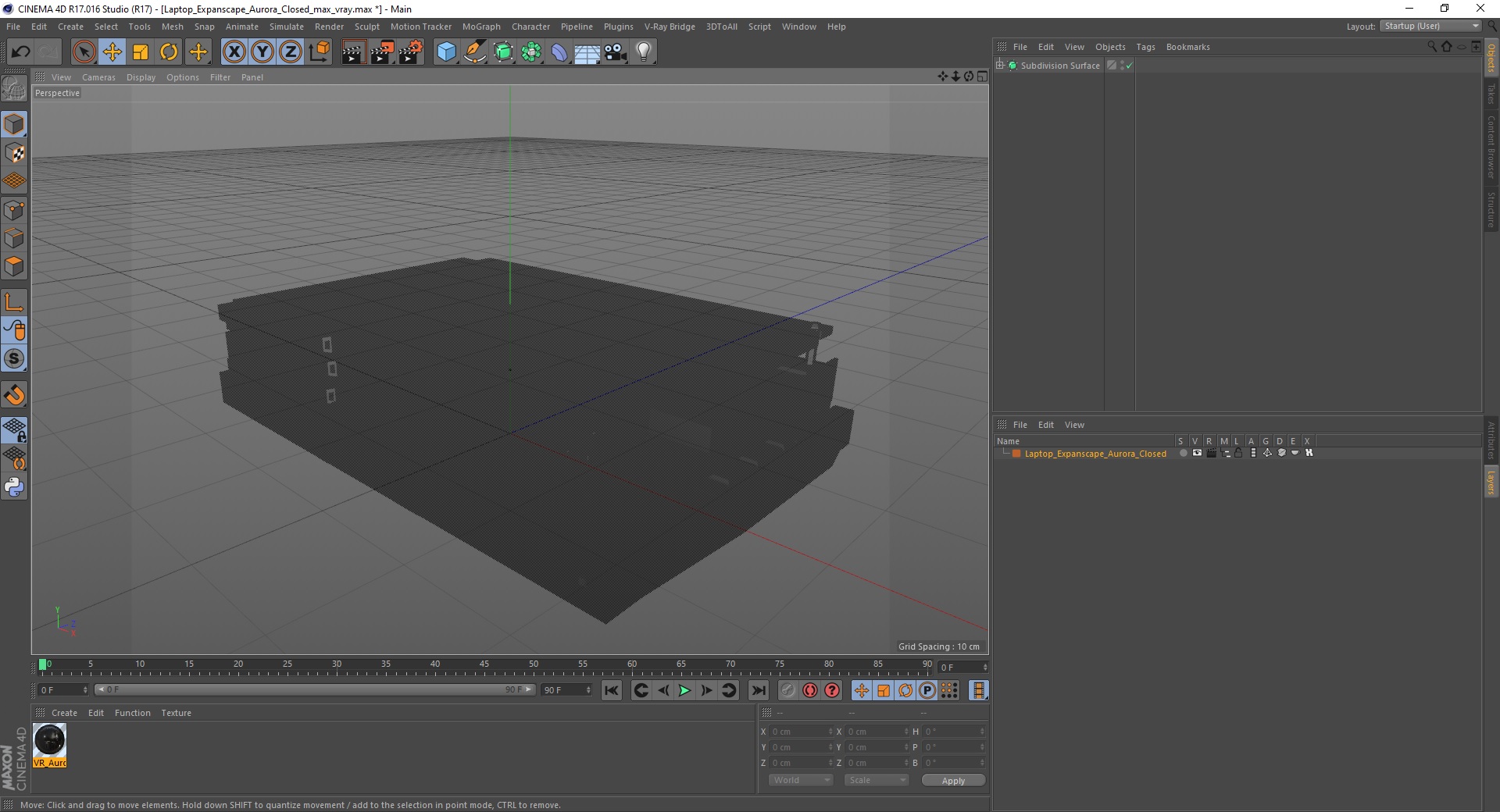Open the spline pen tool
This screenshot has width=1500, height=812.
(474, 52)
